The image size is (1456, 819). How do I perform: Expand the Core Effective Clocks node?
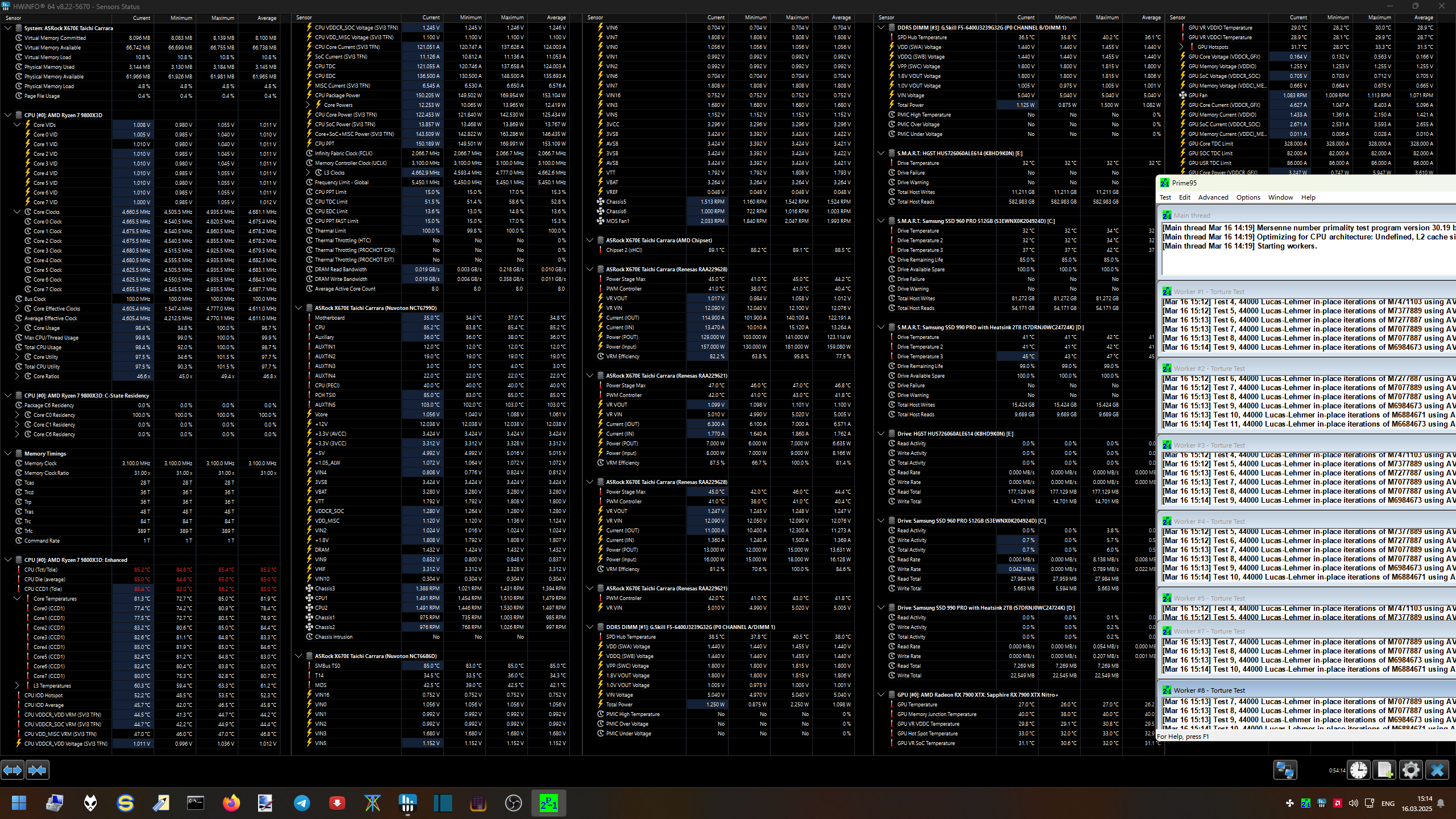(x=17, y=309)
